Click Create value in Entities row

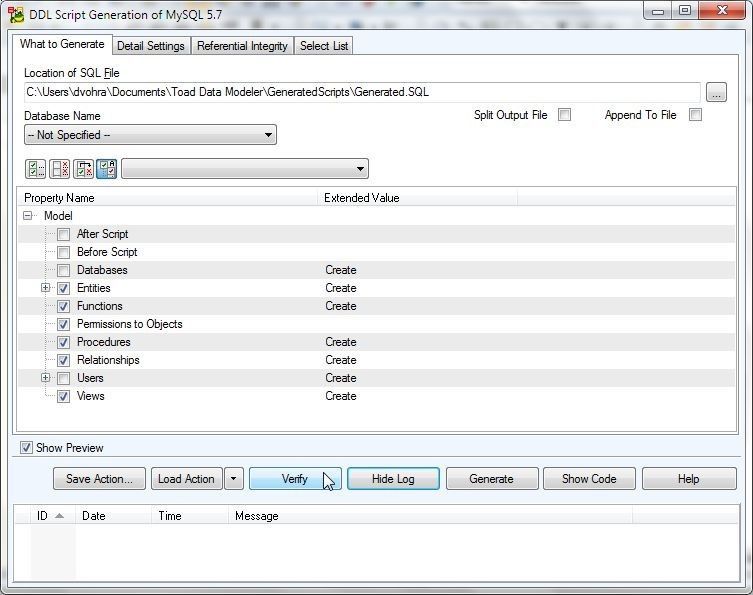point(341,288)
